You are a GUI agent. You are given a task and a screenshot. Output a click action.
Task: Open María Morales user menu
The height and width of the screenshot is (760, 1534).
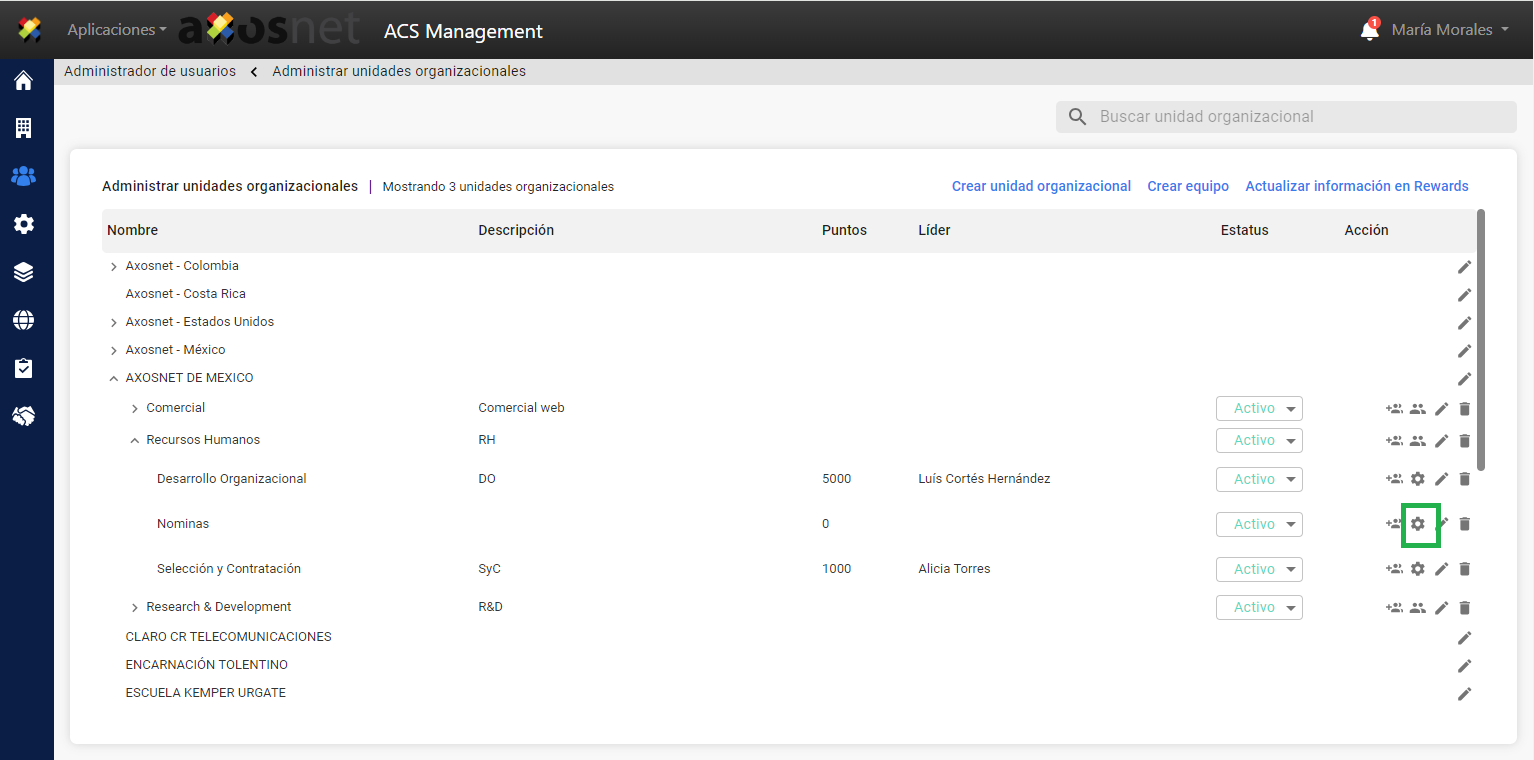click(1449, 30)
